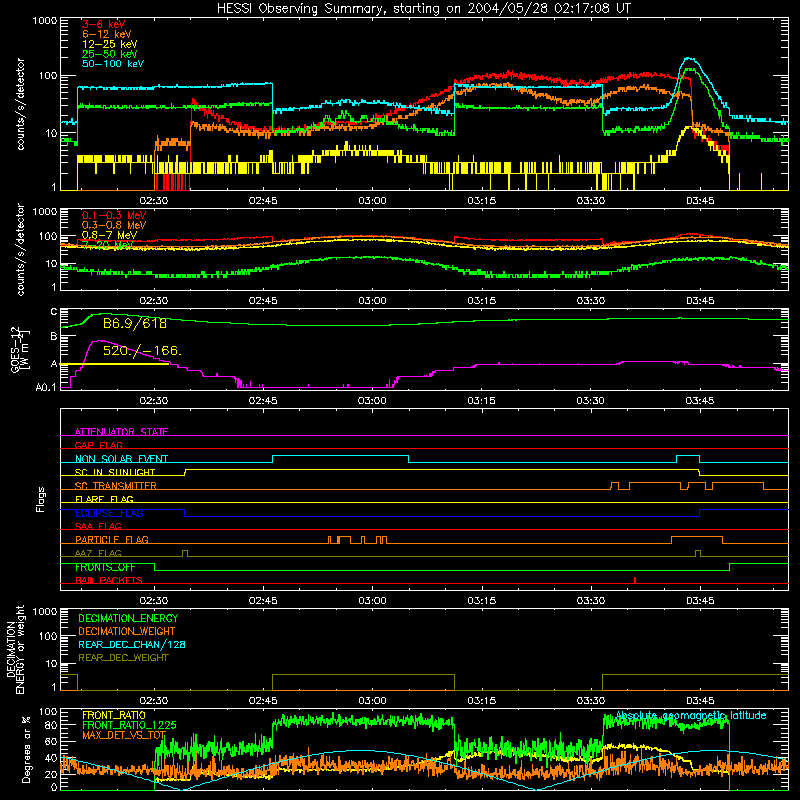Click 'Absolute geomagnetic latitude' label
Viewport: 800px width, 800px height.
click(691, 715)
